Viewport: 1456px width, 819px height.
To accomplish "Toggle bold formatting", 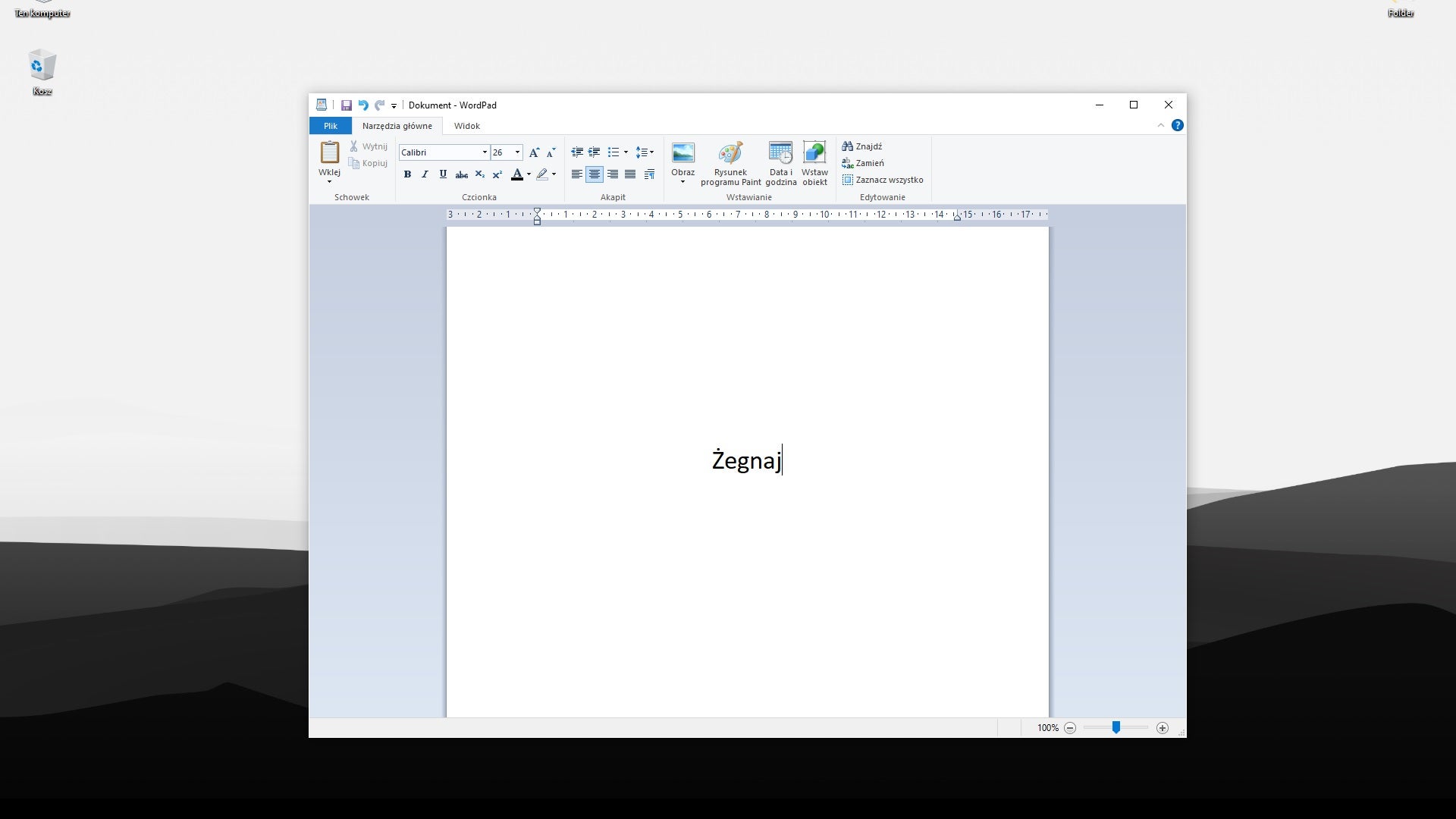I will coord(407,174).
